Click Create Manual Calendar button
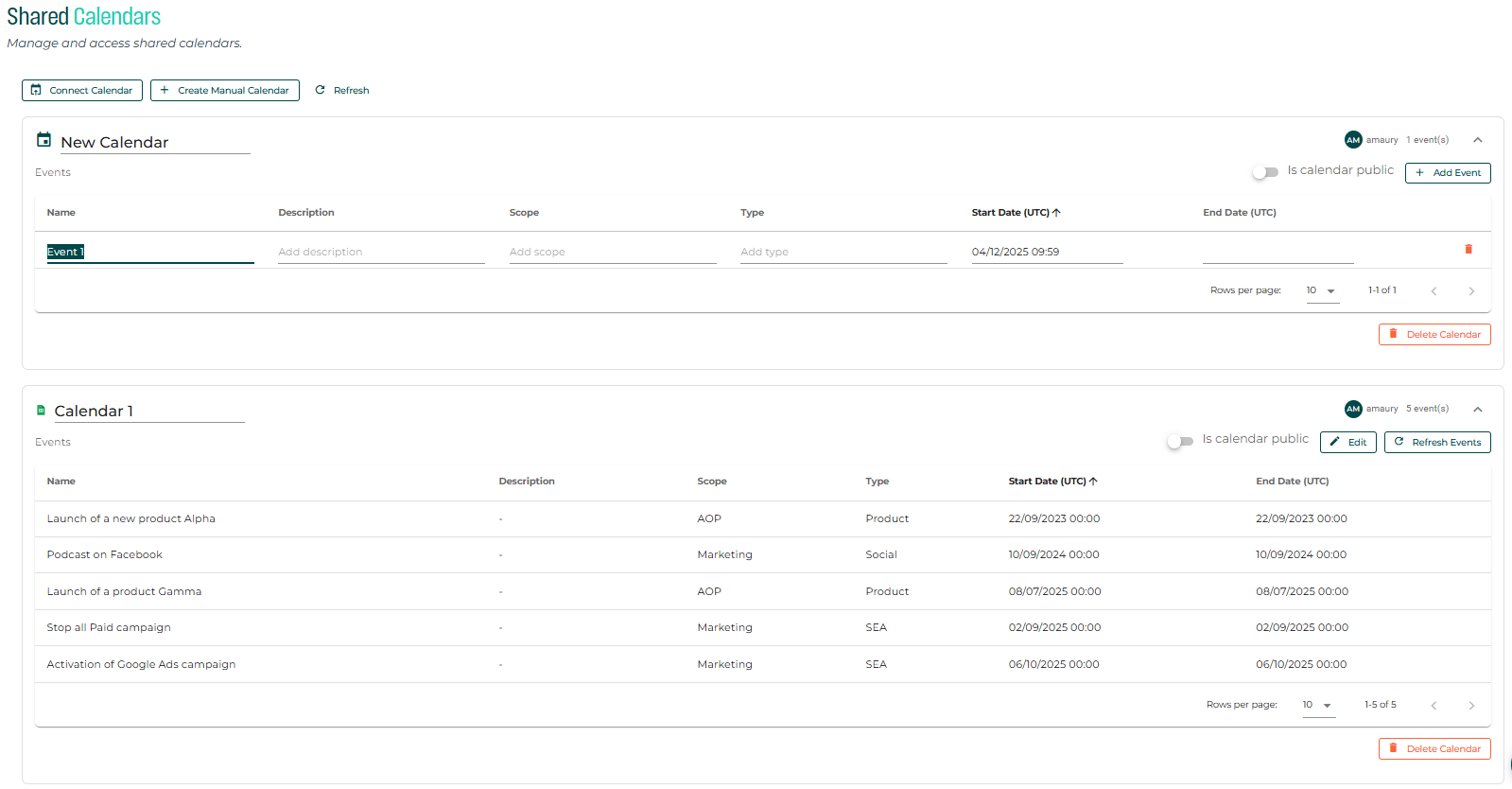The width and height of the screenshot is (1512, 789). pos(225,91)
